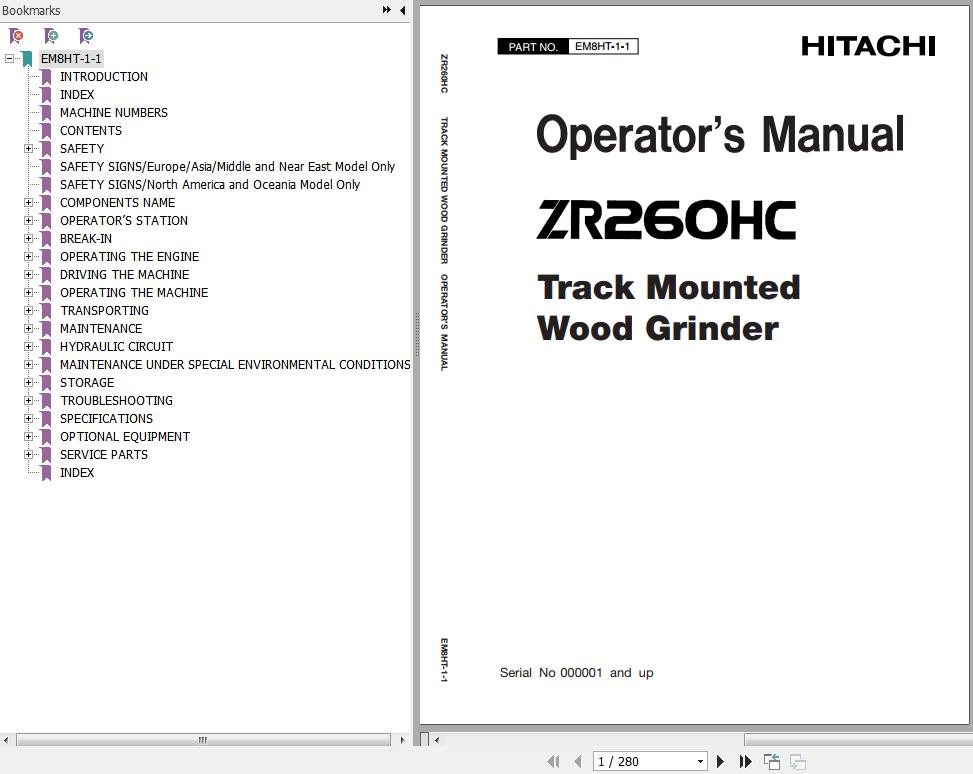Expand all bookmarks double-arrow icon
973x774 pixels.
pos(387,10)
